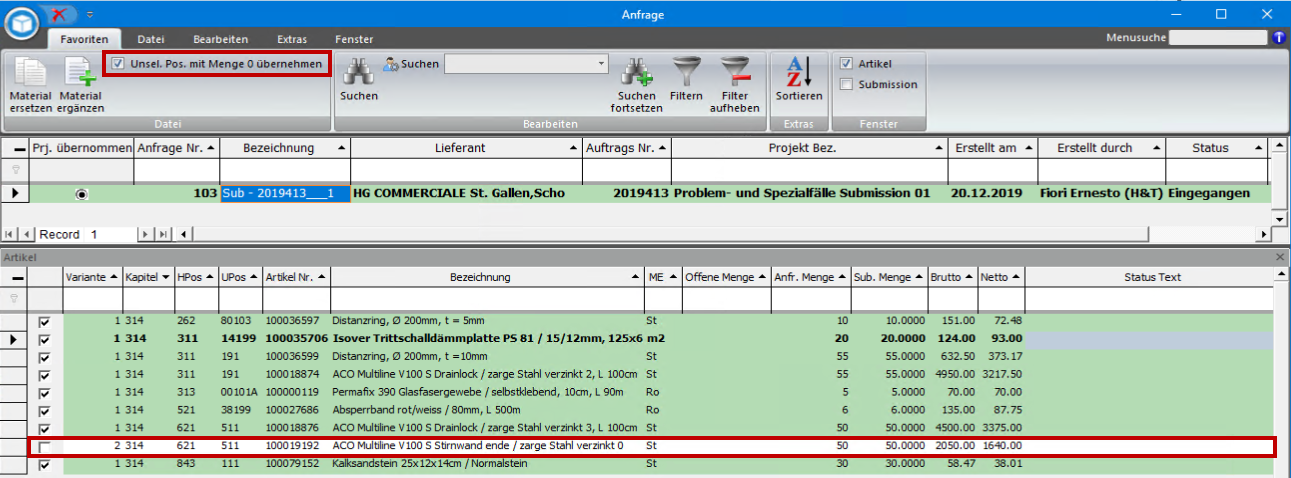Go to next record in navigator
This screenshot has width=1291, height=478.
click(x=143, y=234)
